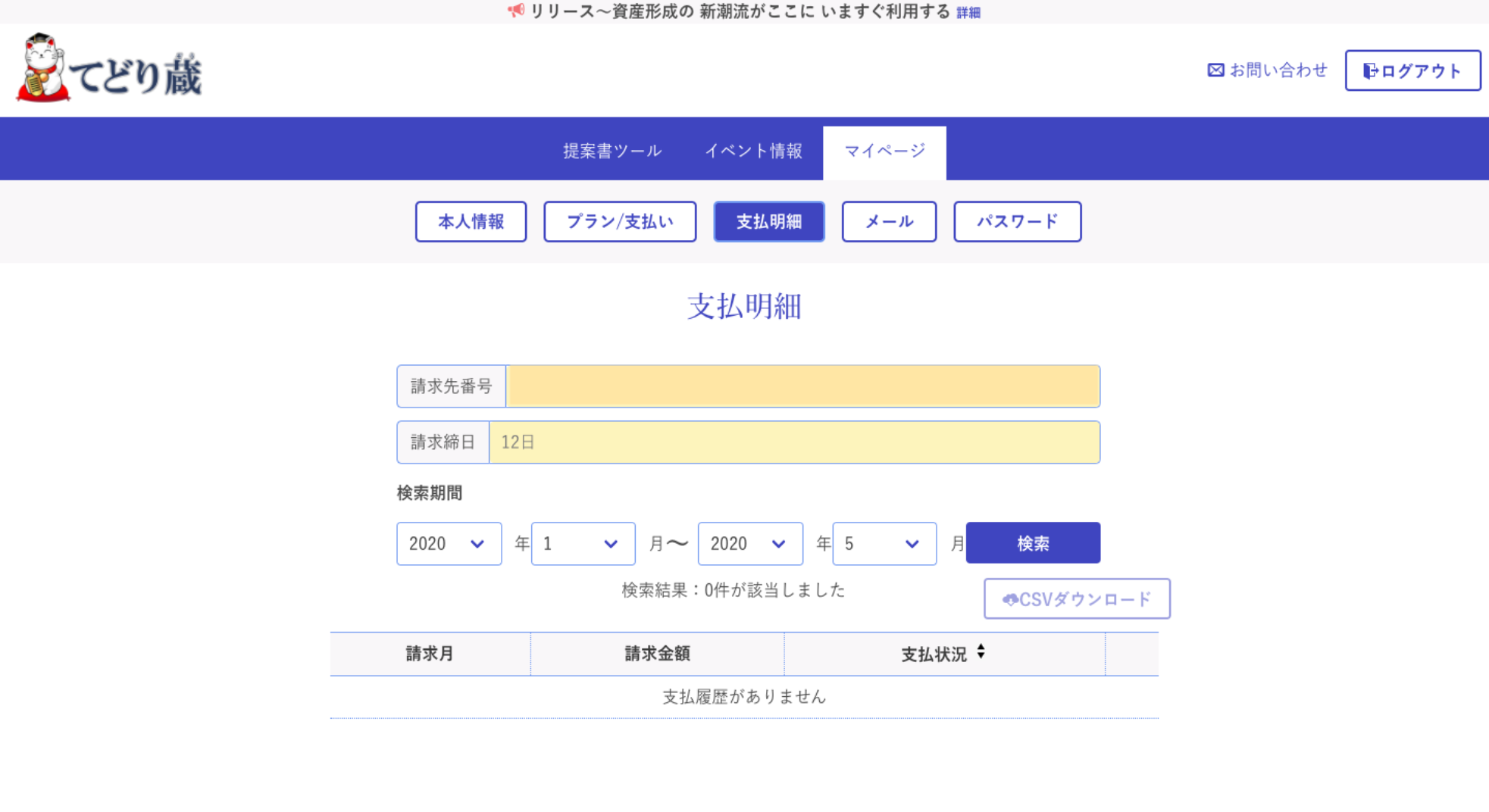1489x812 pixels.
Task: Expand the start year dropdown
Action: 449,544
